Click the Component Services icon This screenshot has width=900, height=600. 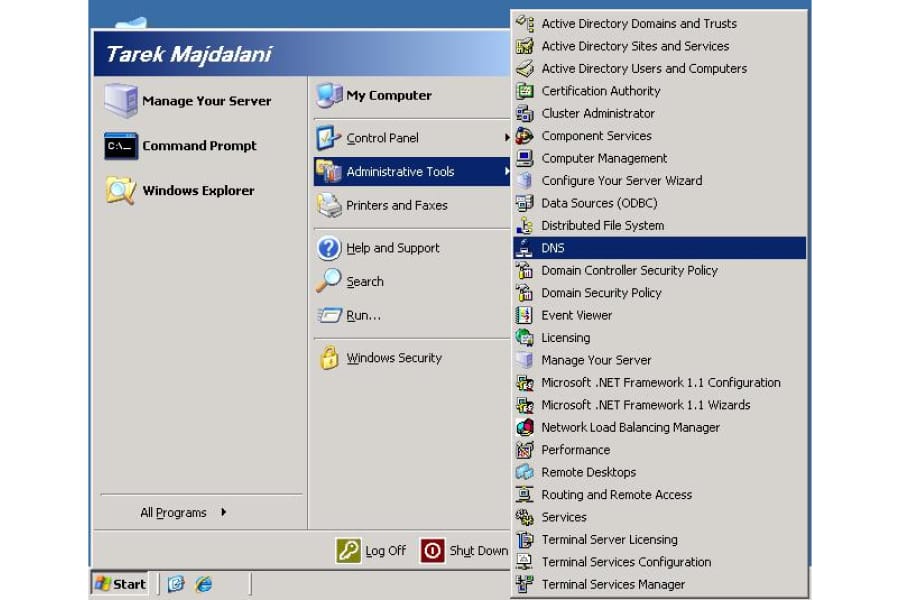(x=524, y=136)
